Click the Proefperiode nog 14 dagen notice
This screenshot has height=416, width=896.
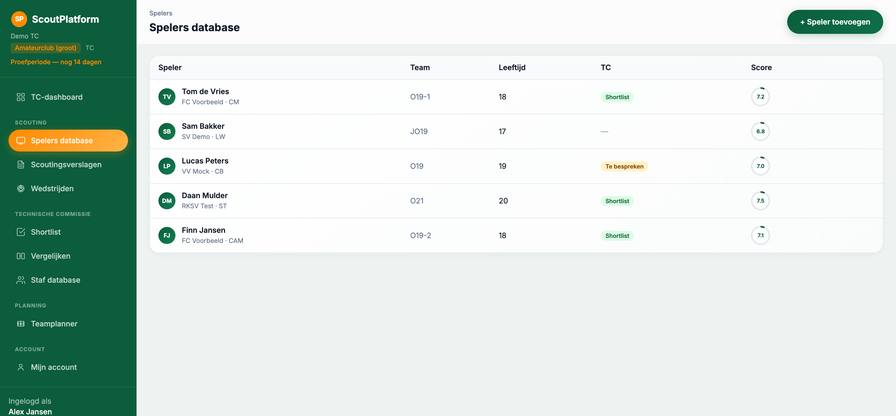pos(56,62)
